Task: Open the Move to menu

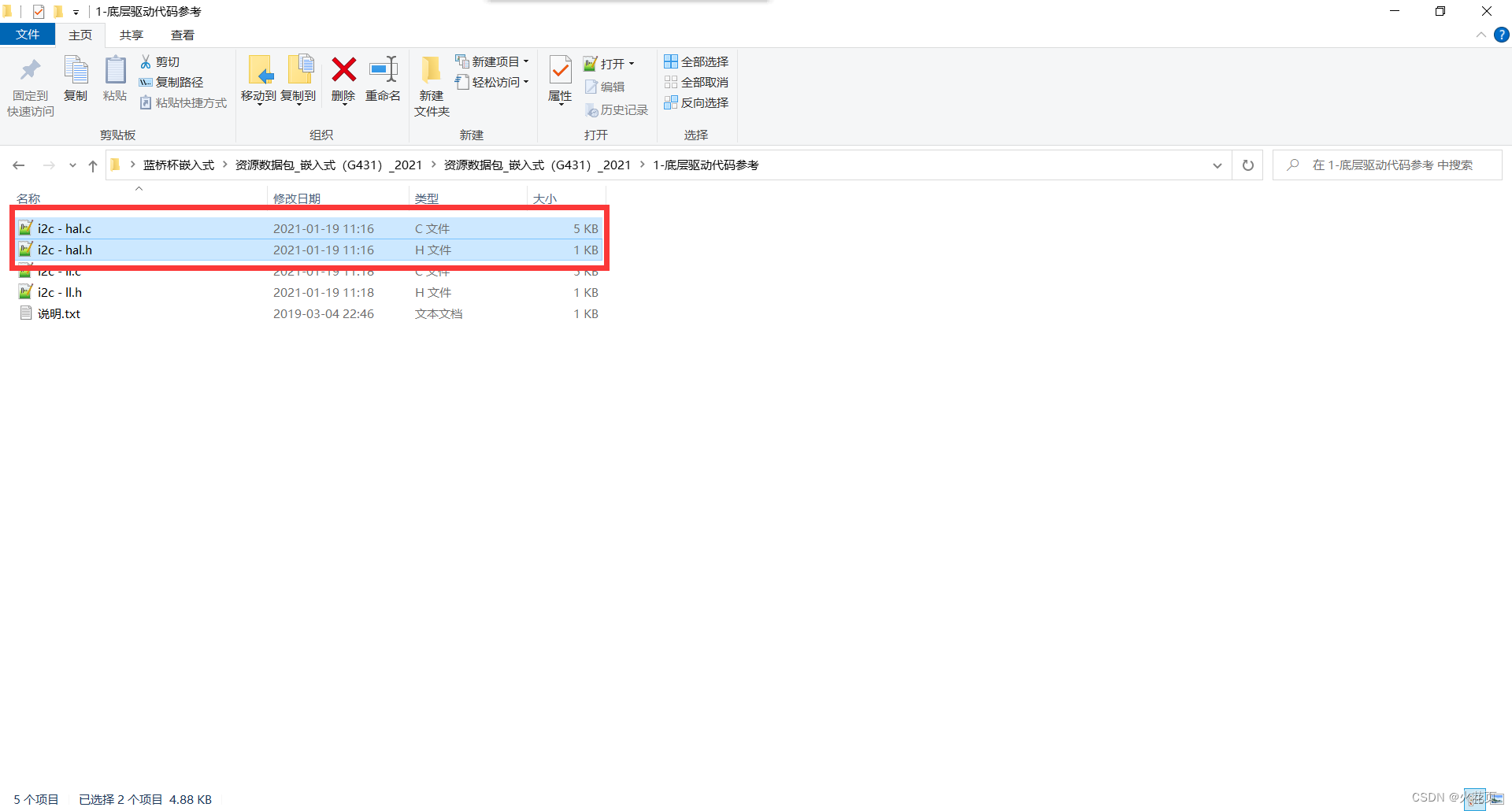Action: click(x=258, y=80)
